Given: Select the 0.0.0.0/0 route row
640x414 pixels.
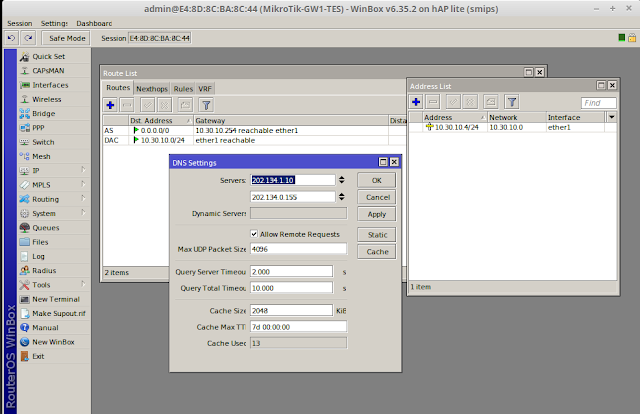Looking at the screenshot, I should click(254, 130).
